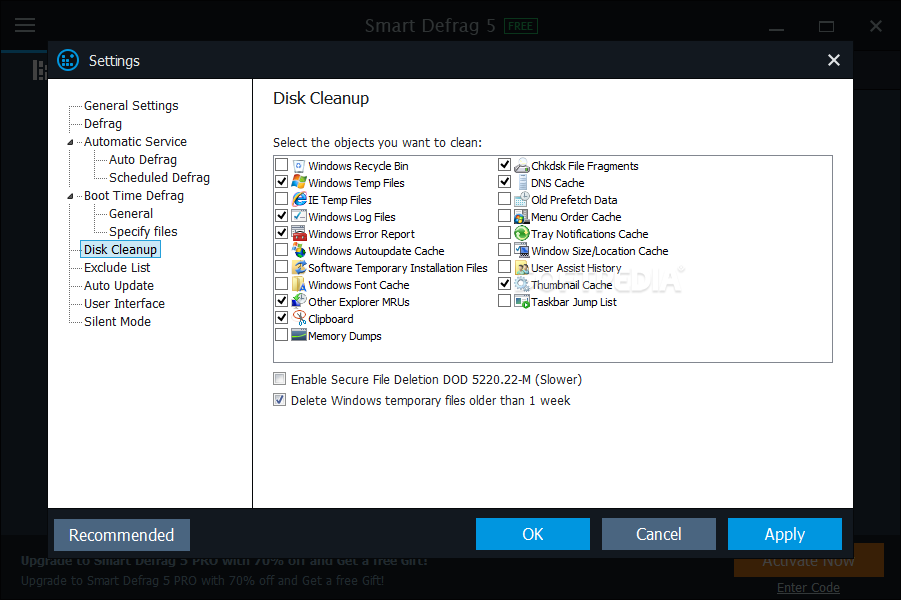
Task: Click the Cancel button
Action: [659, 534]
